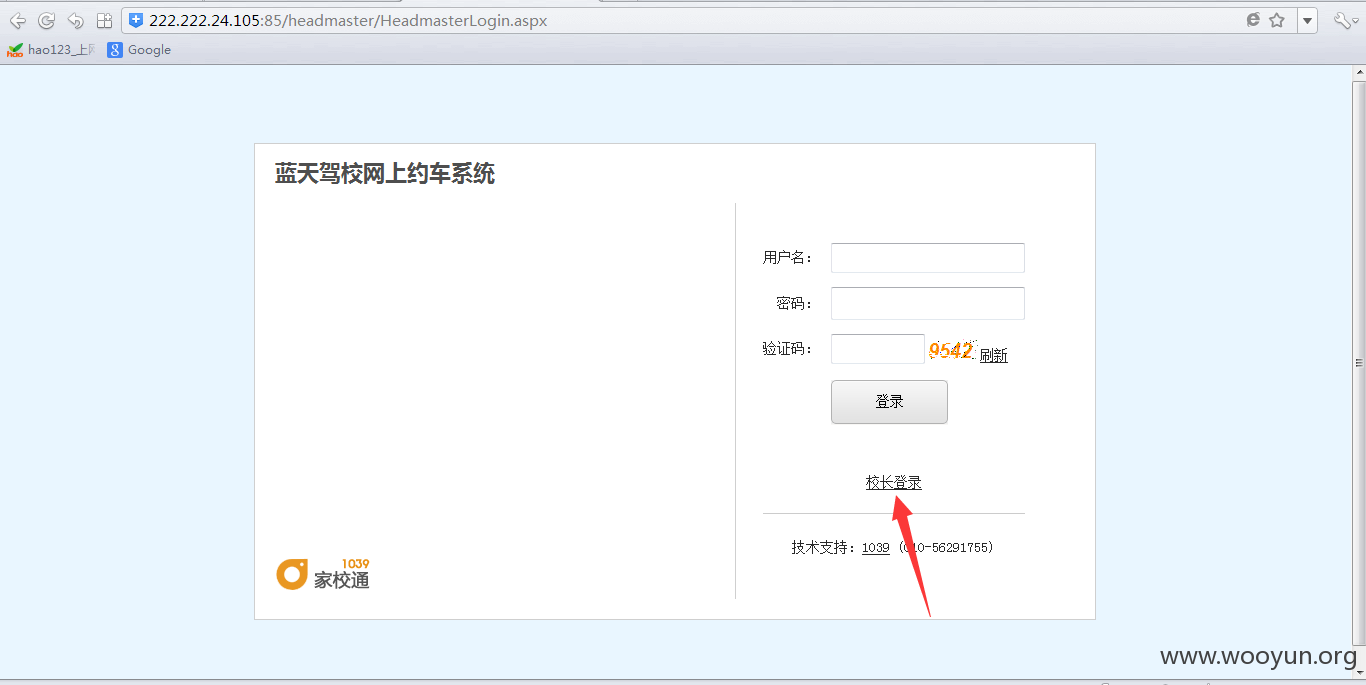1366x685 pixels.
Task: Click the compatibility mode icon in address bar
Action: [x=1253, y=20]
